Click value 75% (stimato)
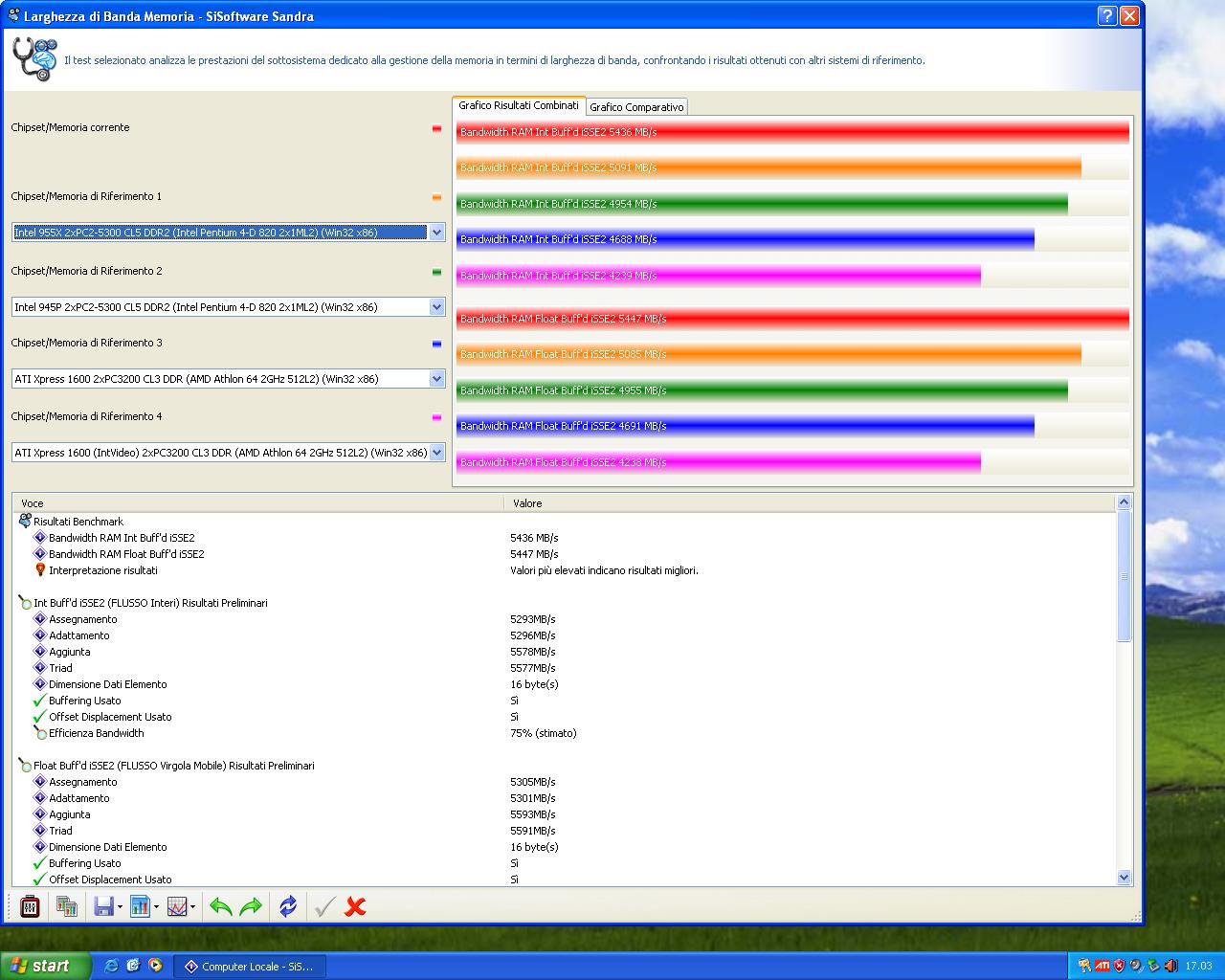The image size is (1225, 980). click(544, 733)
